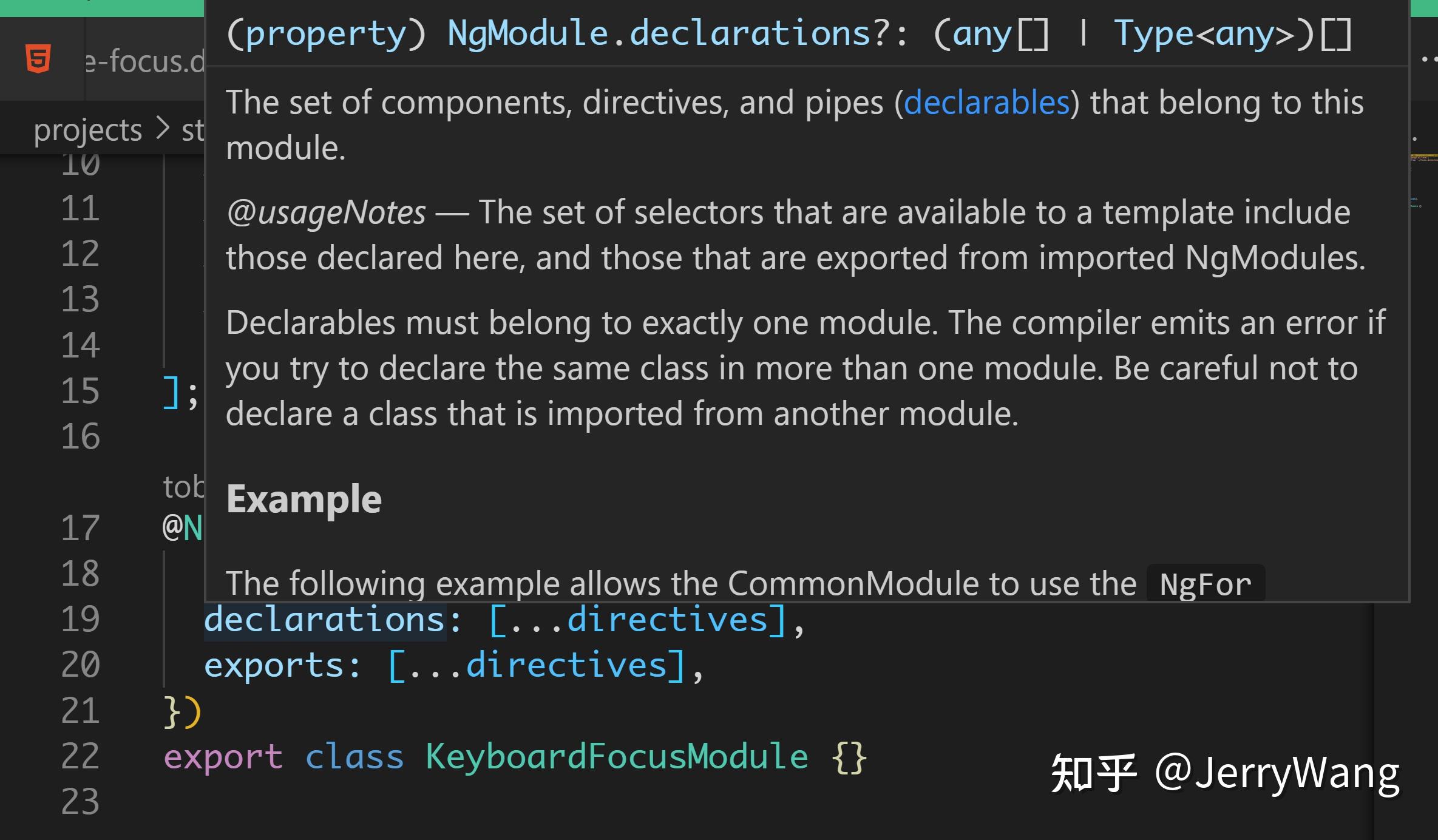
Task: Open the projects breadcrumb dropdown
Action: [88, 129]
